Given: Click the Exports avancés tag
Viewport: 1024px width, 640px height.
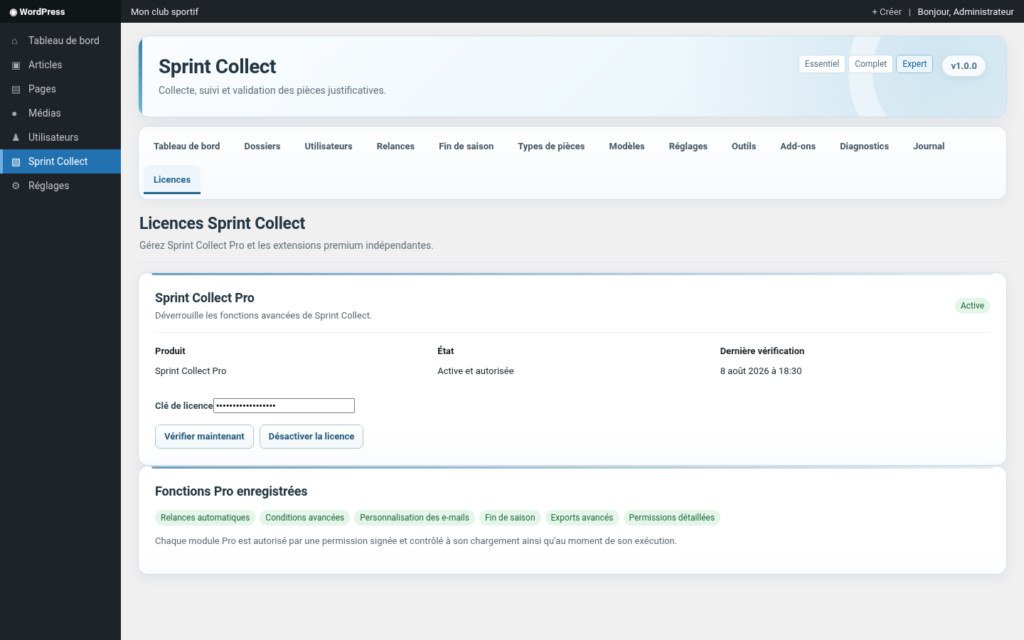Looking at the screenshot, I should pos(582,517).
